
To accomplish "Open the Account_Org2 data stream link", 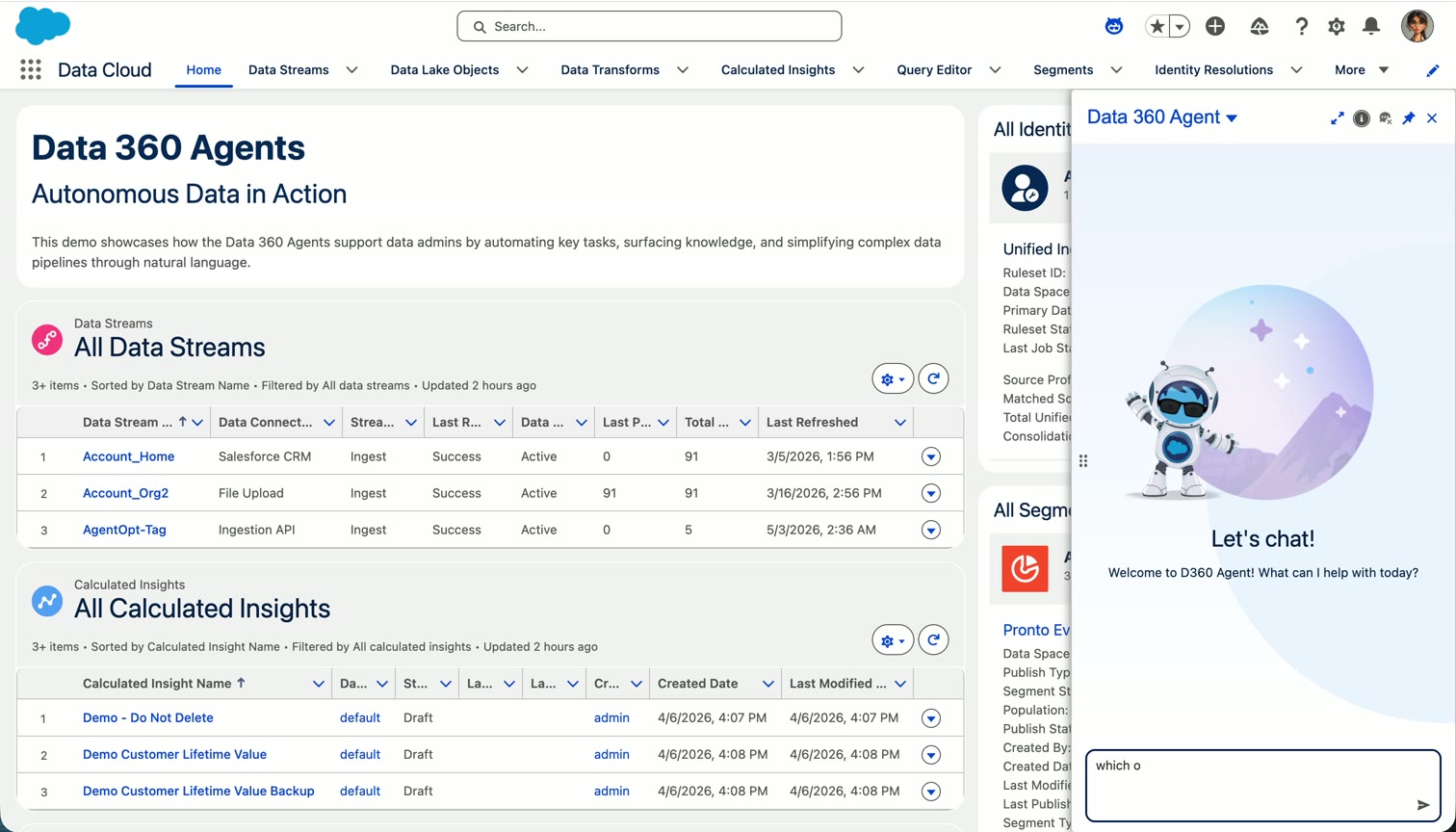I will [125, 493].
